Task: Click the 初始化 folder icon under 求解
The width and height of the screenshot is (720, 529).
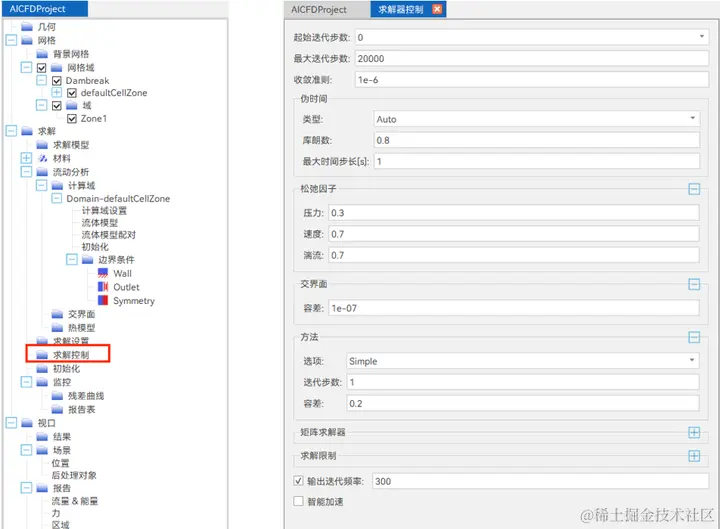Action: [x=42, y=368]
